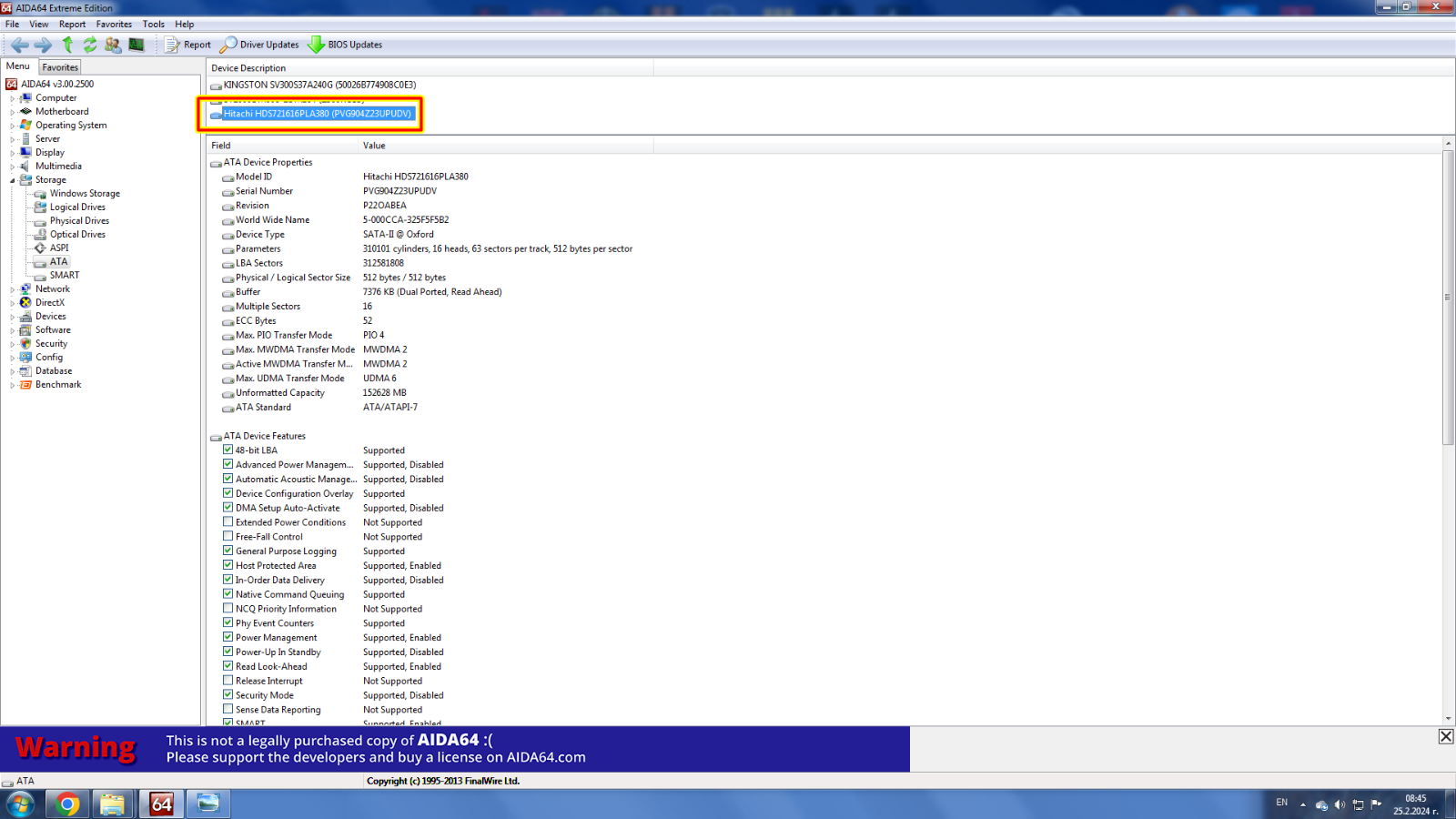This screenshot has width=1456, height=819.
Task: Toggle Advanced Power Management checkbox
Action: 227,464
